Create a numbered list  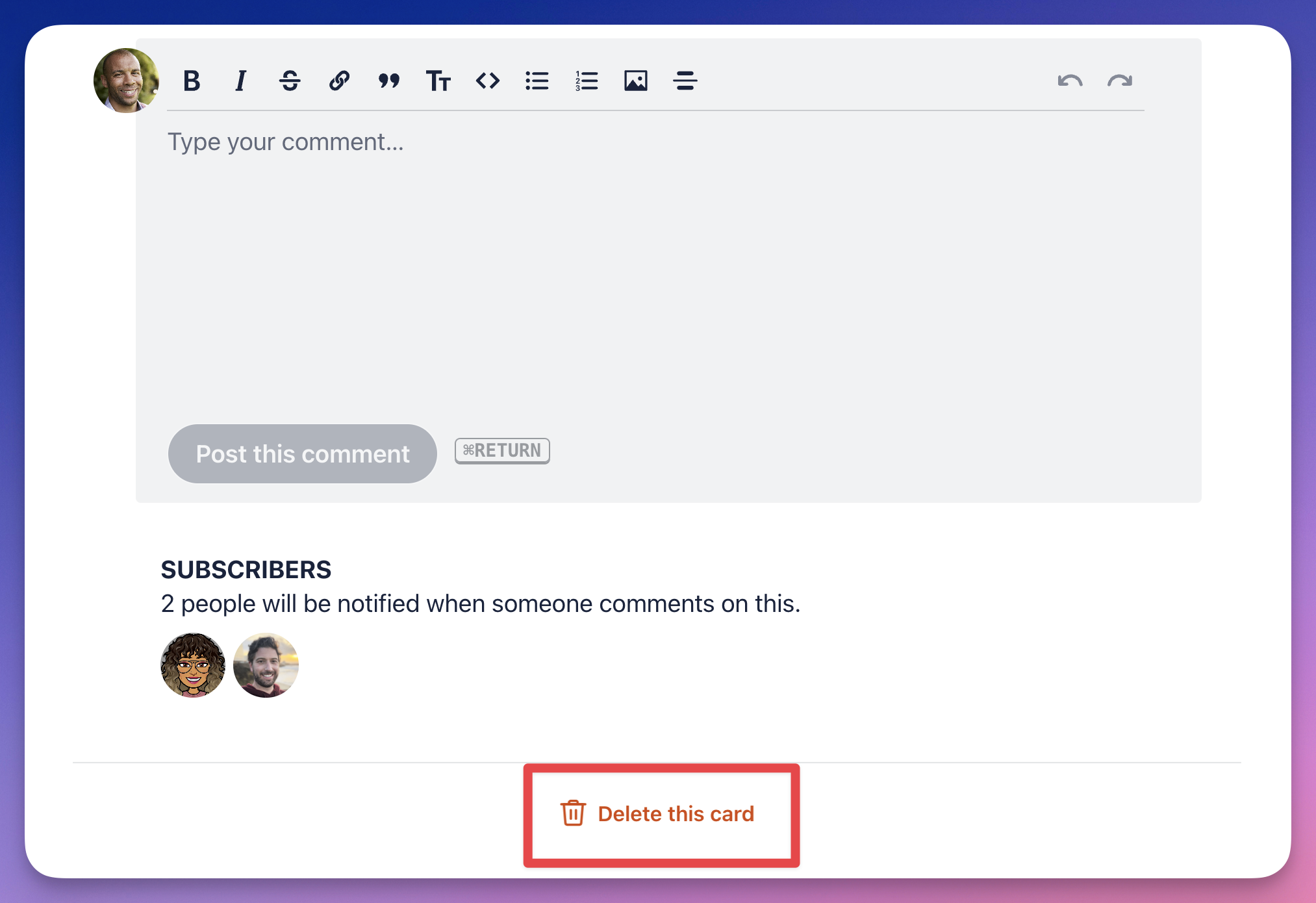pyautogui.click(x=586, y=81)
